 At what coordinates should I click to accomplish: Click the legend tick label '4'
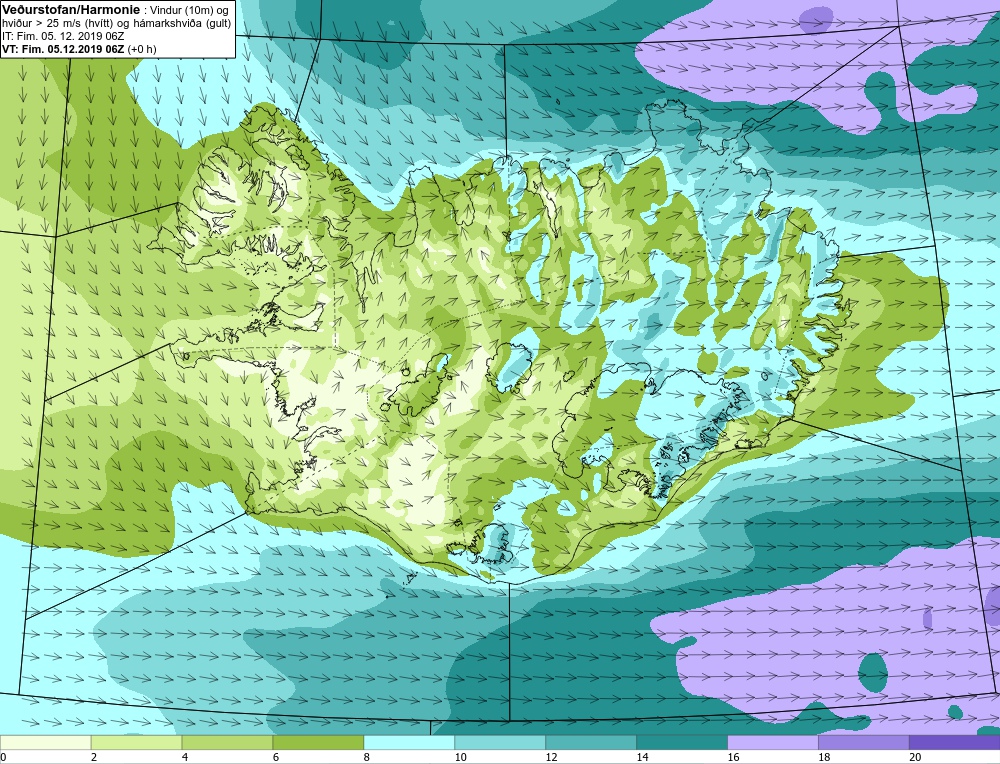185,757
